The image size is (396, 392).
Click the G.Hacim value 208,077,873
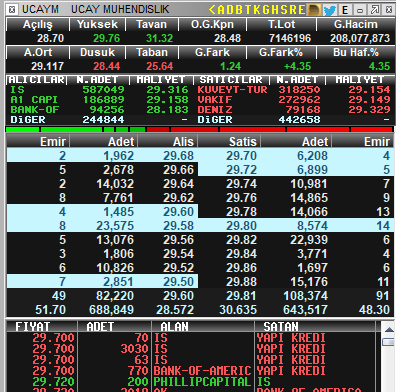click(x=360, y=38)
